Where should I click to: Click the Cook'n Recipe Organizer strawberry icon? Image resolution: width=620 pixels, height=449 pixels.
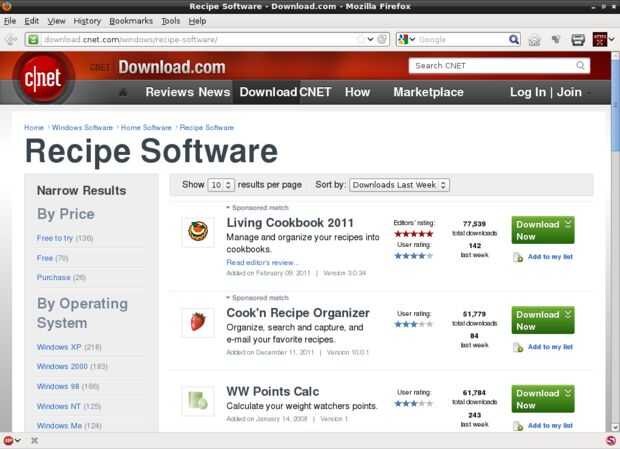click(x=198, y=322)
